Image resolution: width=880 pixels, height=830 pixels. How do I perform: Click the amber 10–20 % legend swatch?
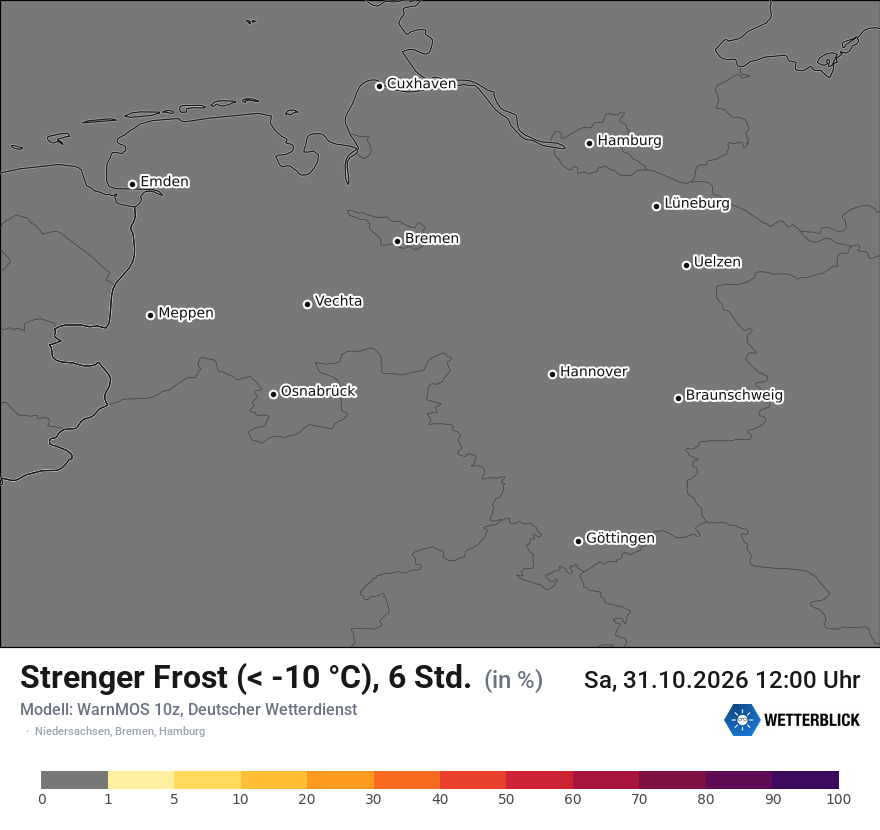tap(274, 780)
